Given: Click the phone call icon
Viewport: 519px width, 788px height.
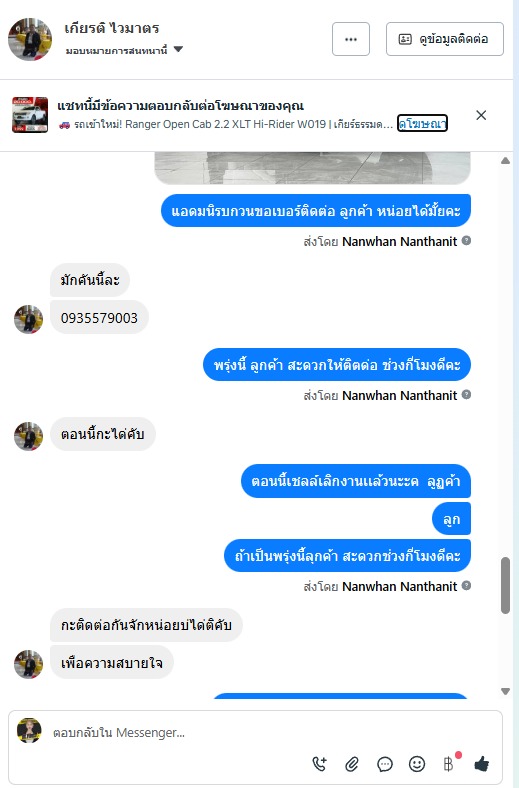Looking at the screenshot, I should (x=320, y=764).
